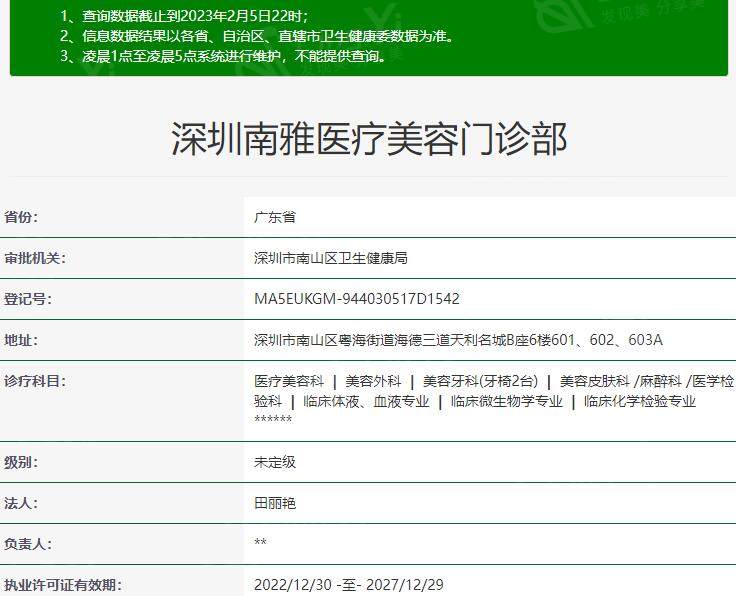The width and height of the screenshot is (736, 596).
Task: Select the 审批机关 label
Action: (35, 258)
